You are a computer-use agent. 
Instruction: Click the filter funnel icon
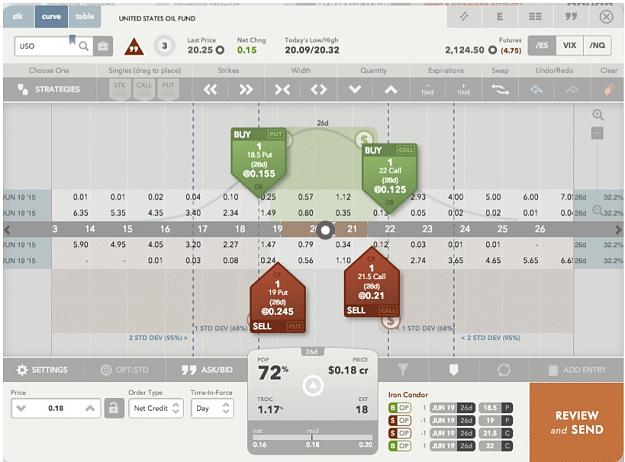[x=403, y=370]
